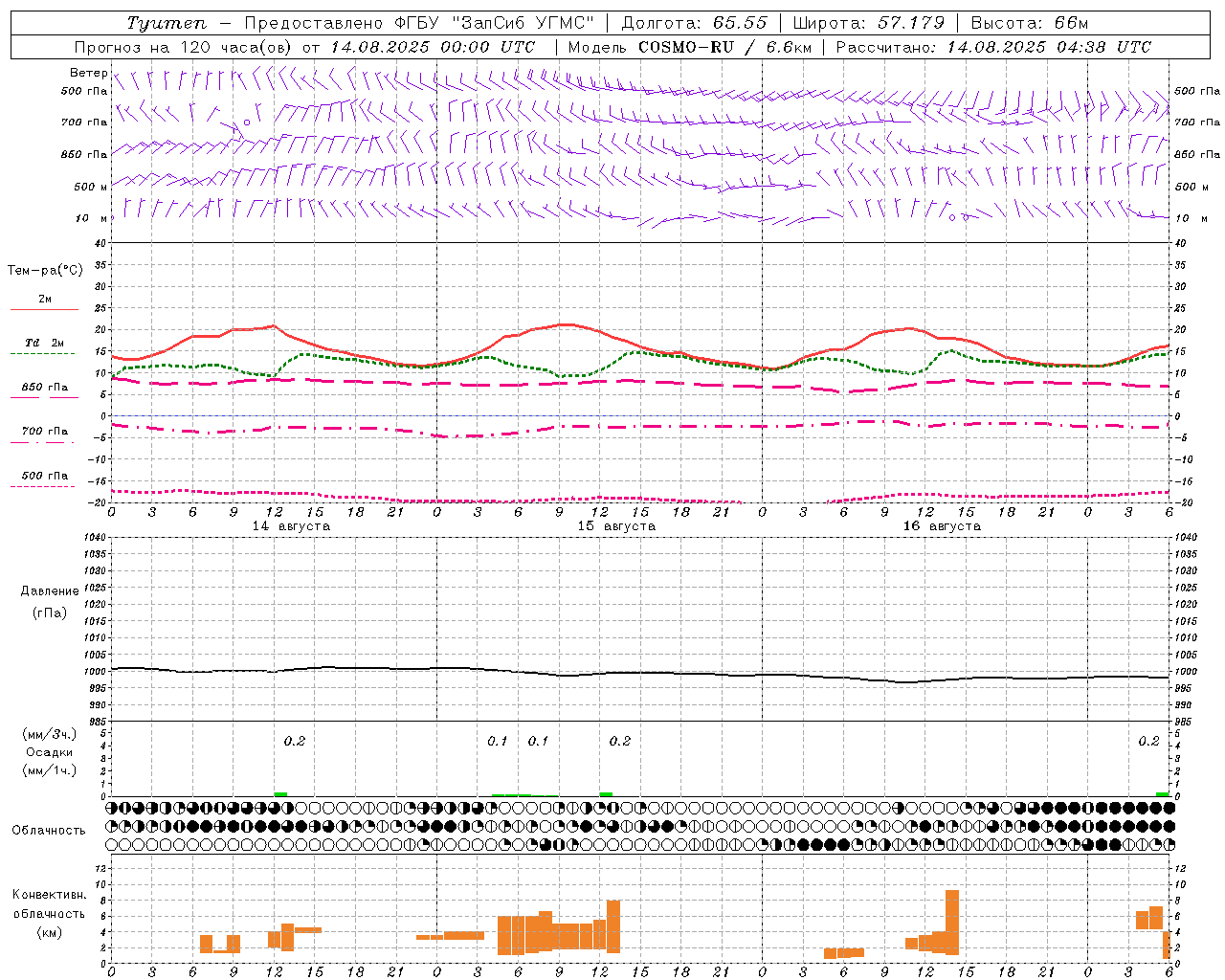Click the "Td 2м" dew point legend label
This screenshot has height=980, width=1225.
[x=44, y=343]
